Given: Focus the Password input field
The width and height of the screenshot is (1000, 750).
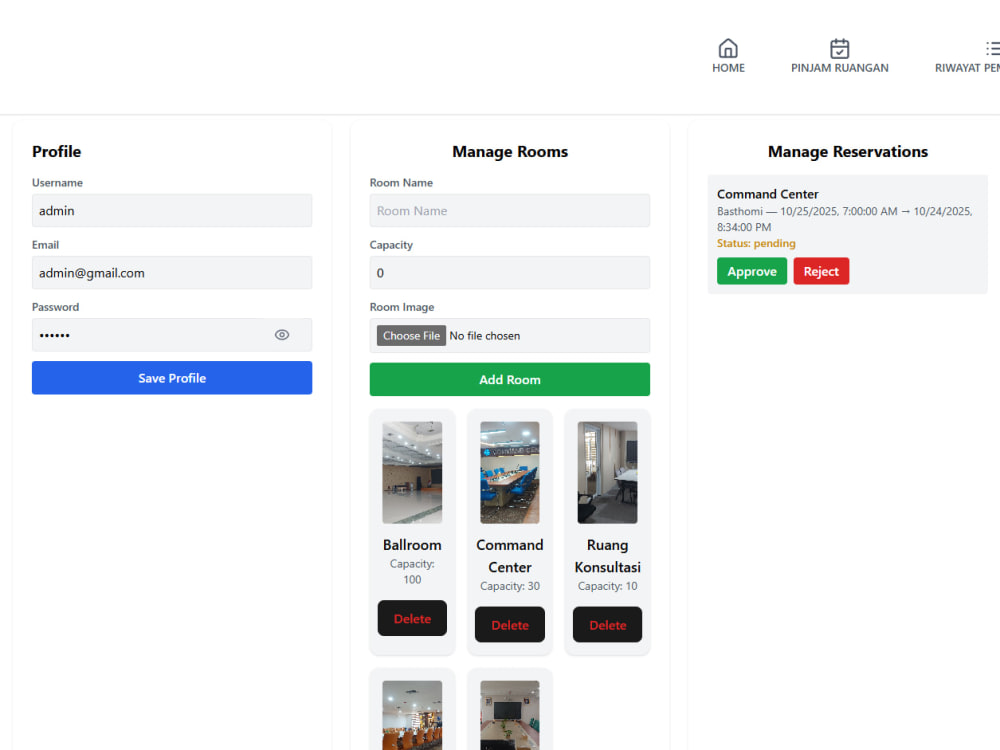Looking at the screenshot, I should coord(172,335).
